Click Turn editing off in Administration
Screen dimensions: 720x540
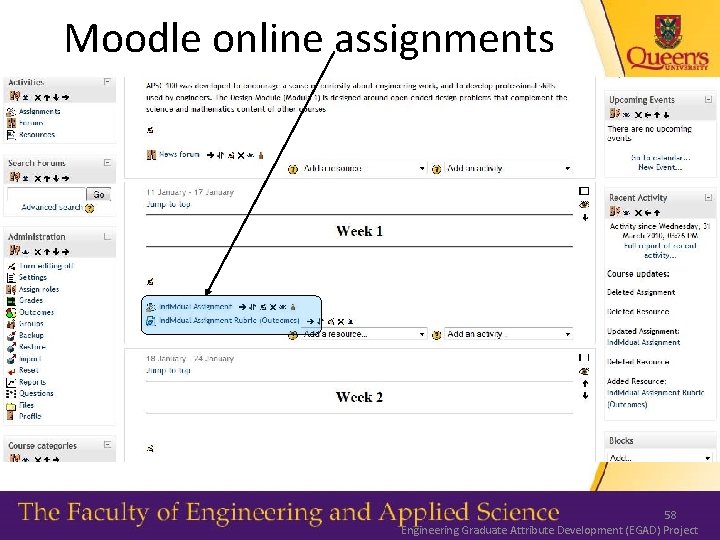point(46,266)
